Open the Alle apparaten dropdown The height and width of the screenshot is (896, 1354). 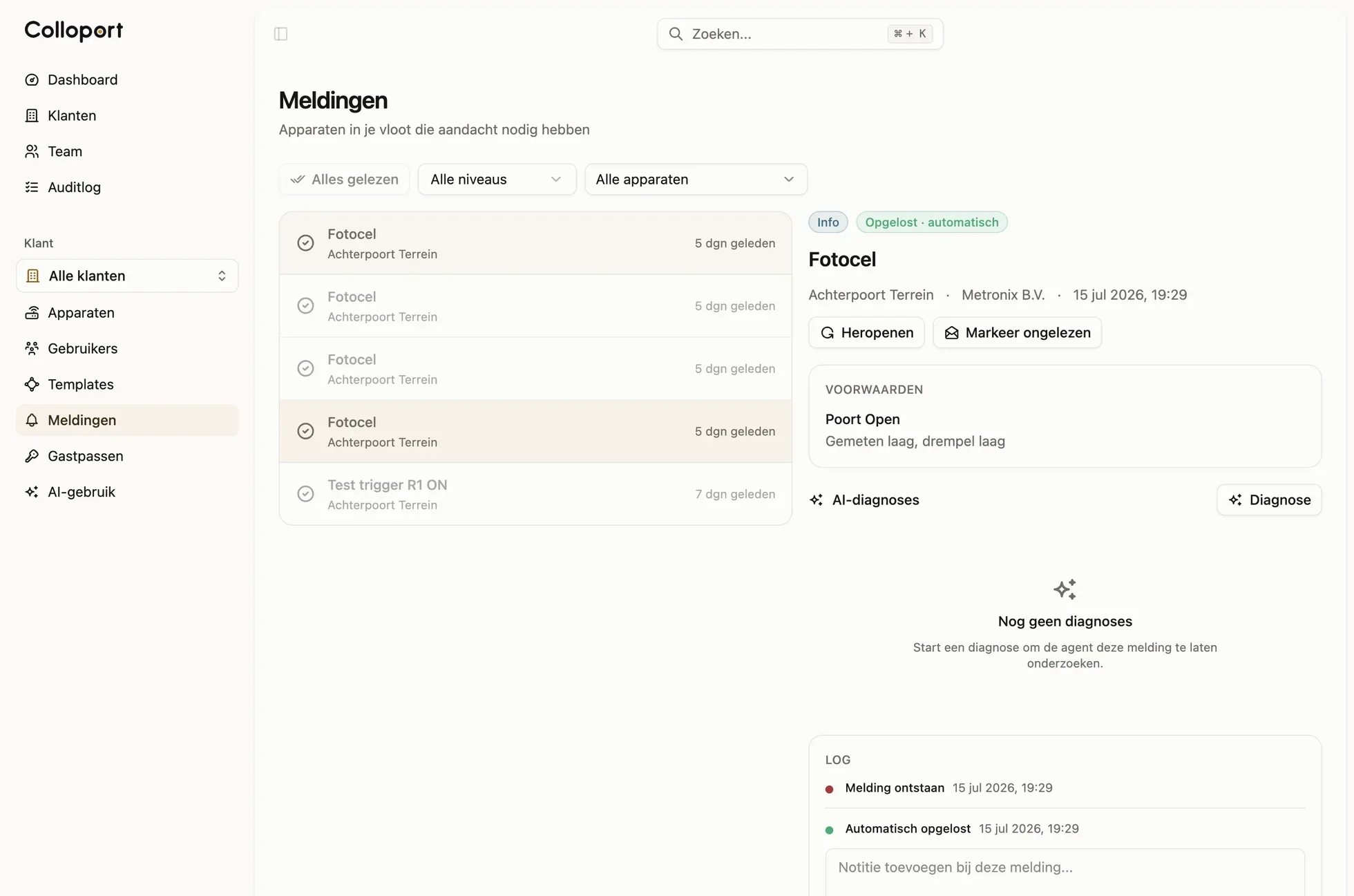(x=696, y=180)
